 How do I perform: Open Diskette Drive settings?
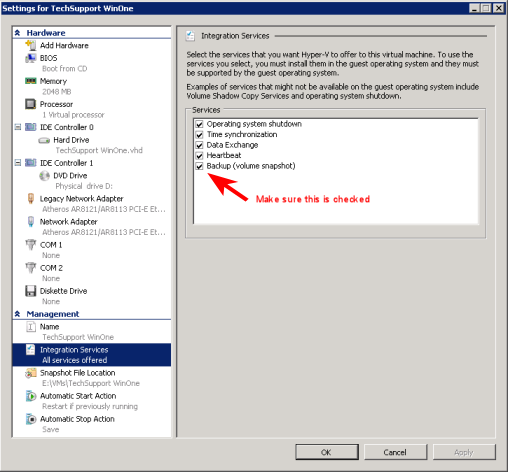(x=64, y=291)
